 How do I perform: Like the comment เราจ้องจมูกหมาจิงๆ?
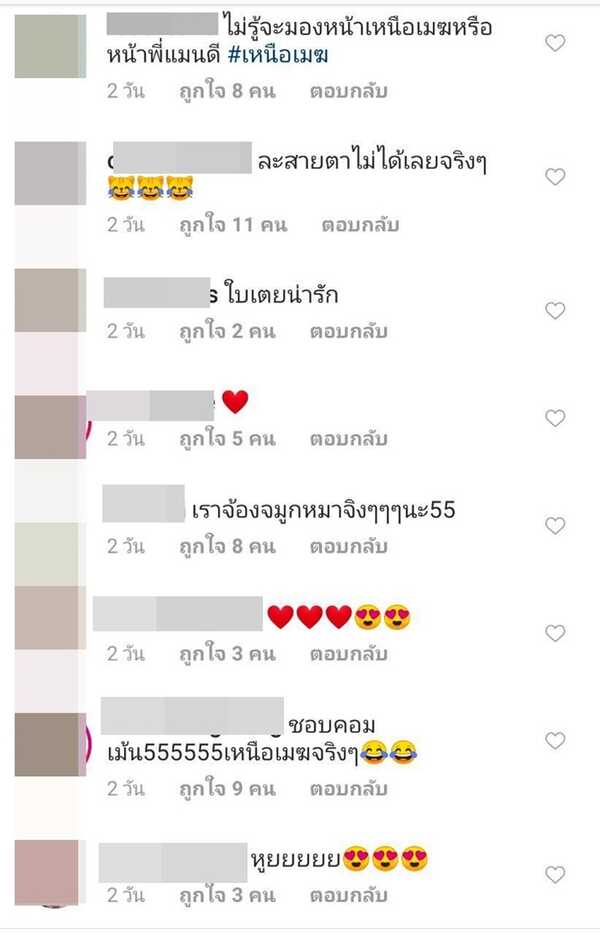(x=555, y=526)
